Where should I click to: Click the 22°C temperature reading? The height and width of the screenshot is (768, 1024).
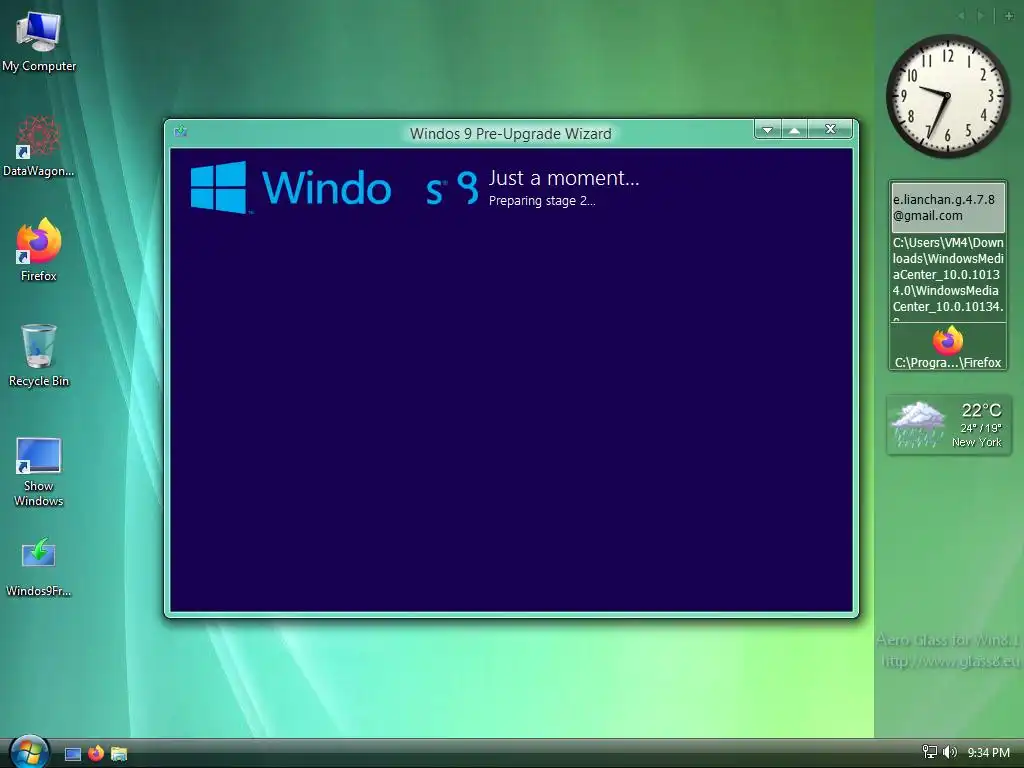(x=981, y=410)
